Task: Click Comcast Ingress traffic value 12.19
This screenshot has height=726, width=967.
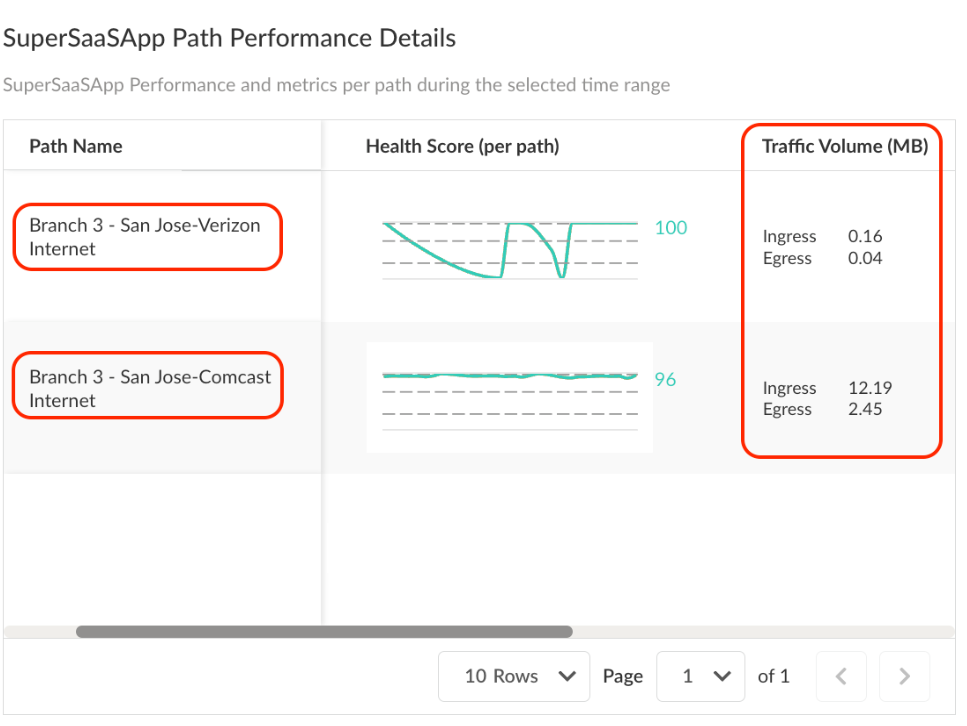Action: tap(869, 388)
